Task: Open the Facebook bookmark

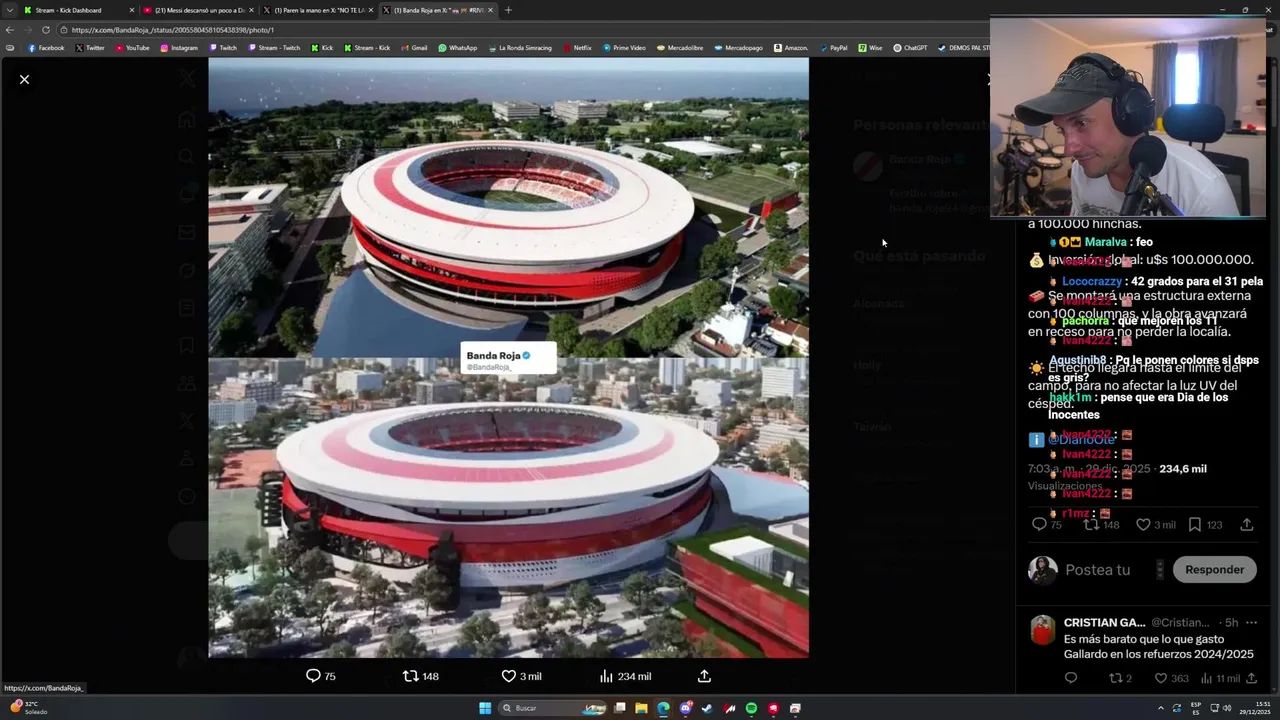Action: coord(46,48)
